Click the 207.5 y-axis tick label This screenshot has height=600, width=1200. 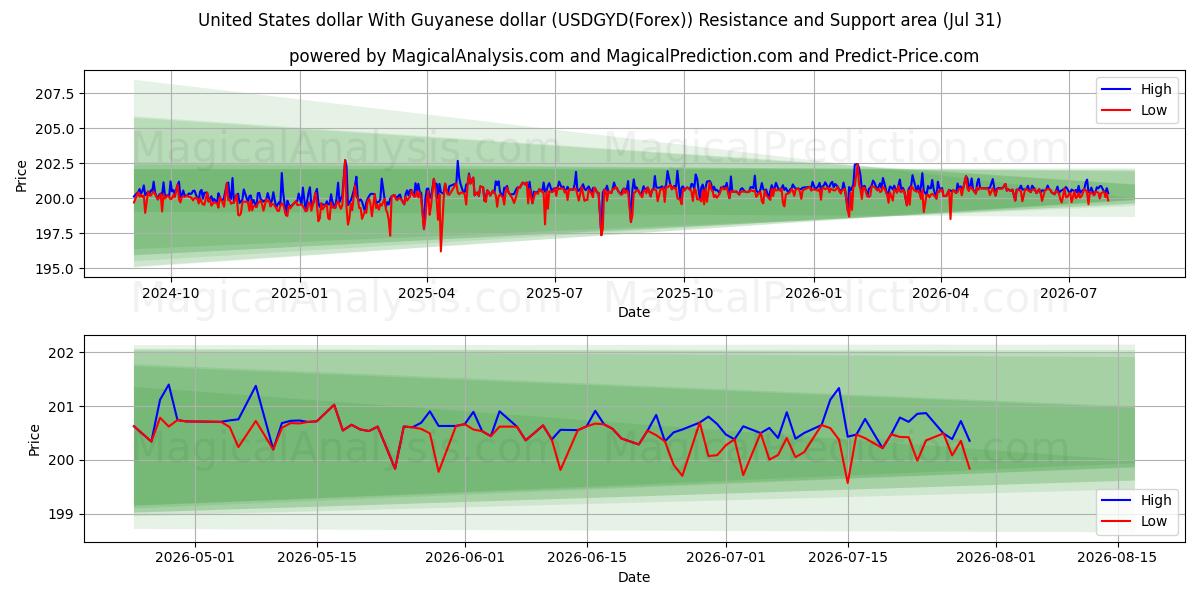click(x=56, y=94)
